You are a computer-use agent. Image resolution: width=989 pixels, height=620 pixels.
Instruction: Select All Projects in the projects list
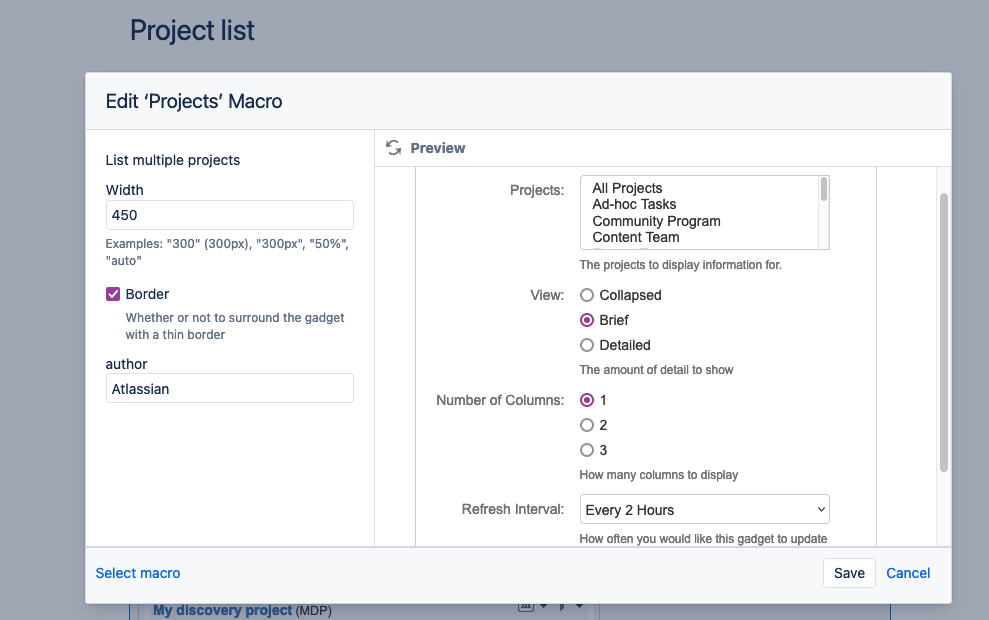coord(627,188)
